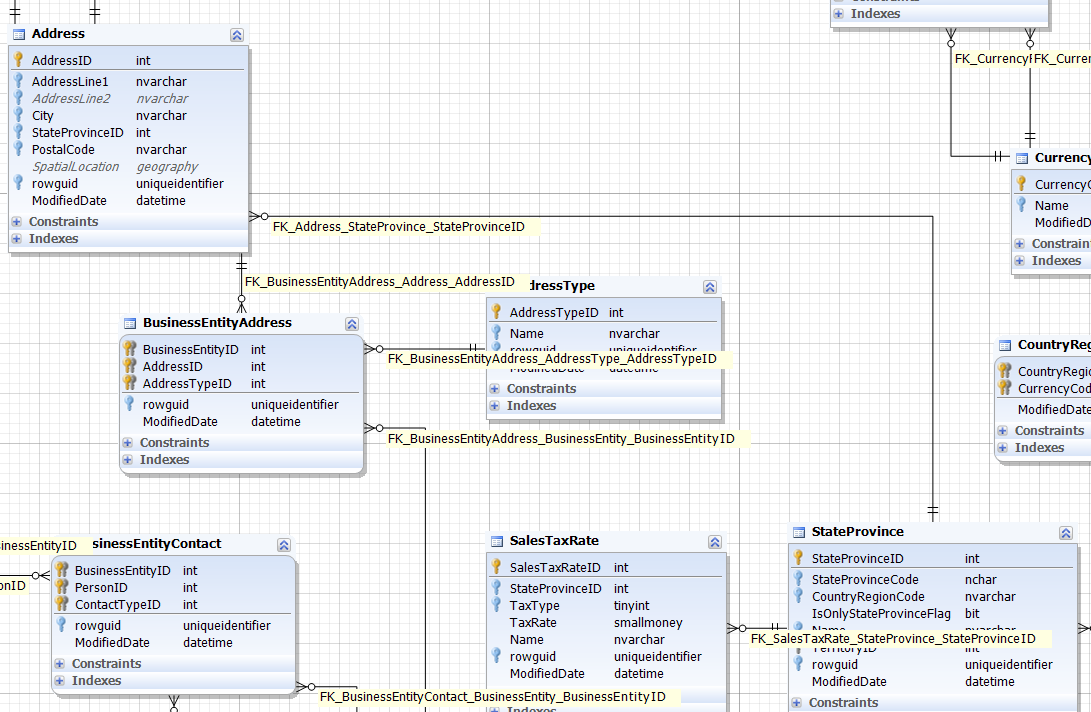
Task: Expand Constraints in the Address table
Action: [17, 222]
